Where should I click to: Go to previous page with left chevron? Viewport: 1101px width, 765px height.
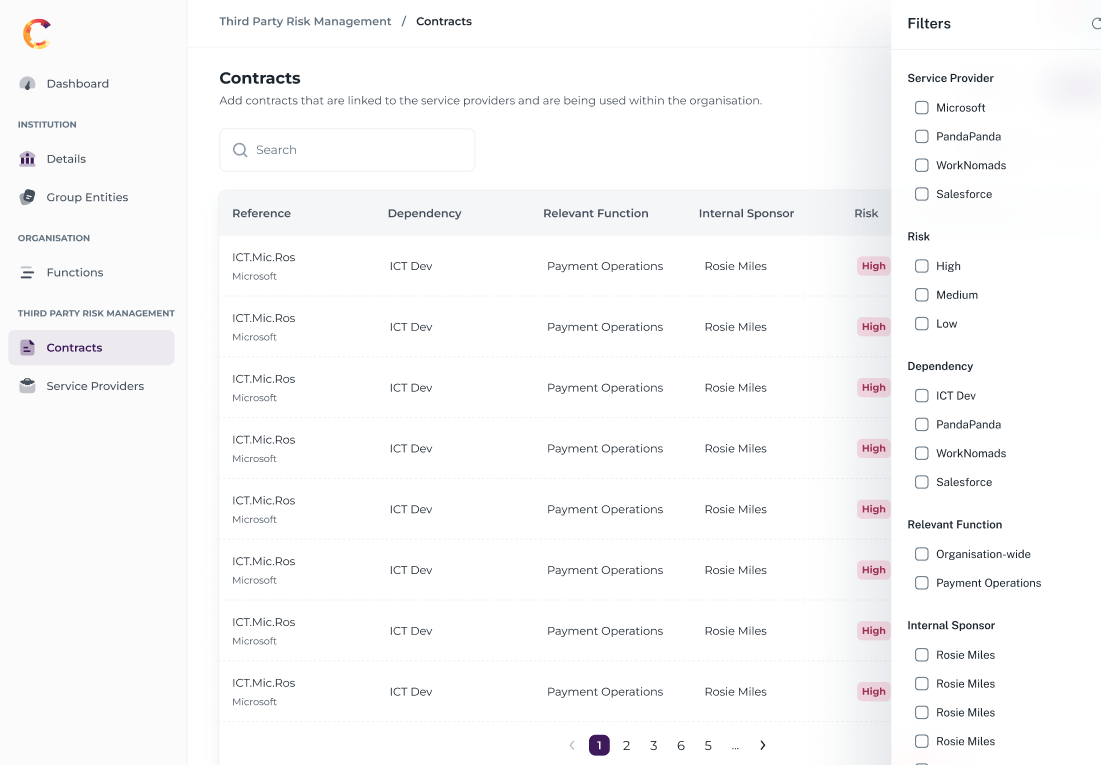[x=572, y=745]
